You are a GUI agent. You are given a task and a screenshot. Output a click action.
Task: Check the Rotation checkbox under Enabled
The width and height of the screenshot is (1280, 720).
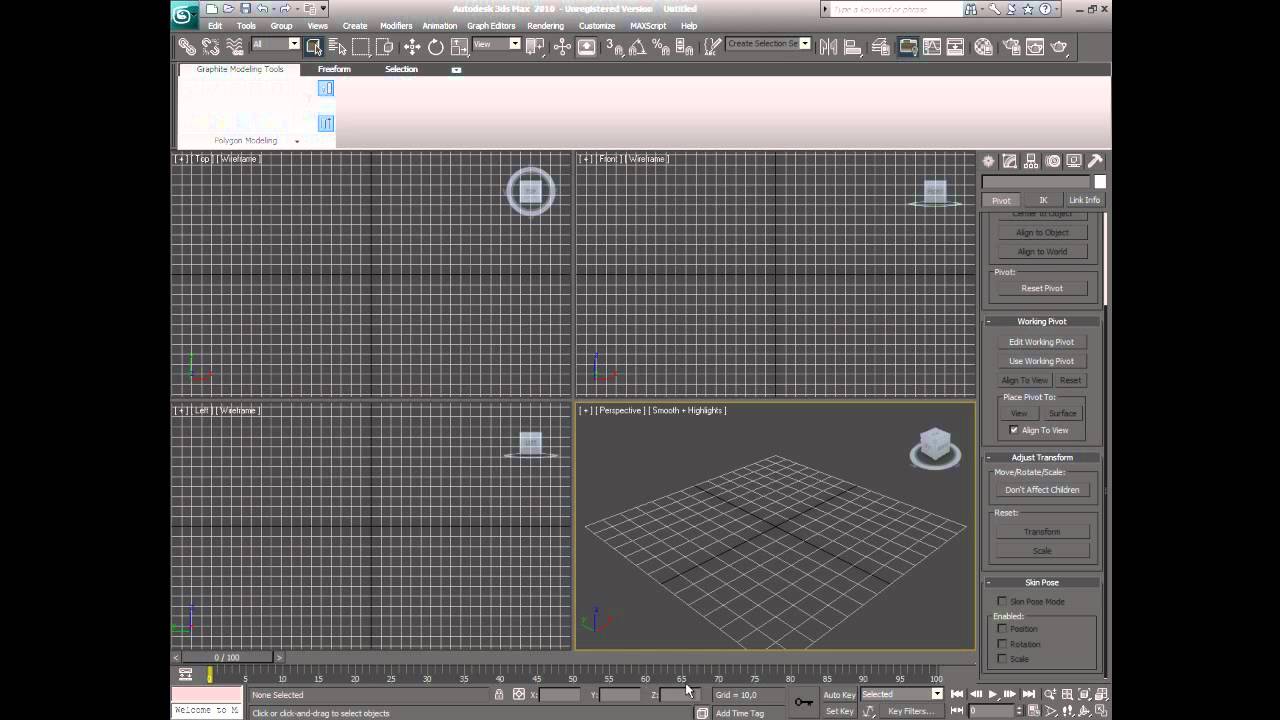1002,644
